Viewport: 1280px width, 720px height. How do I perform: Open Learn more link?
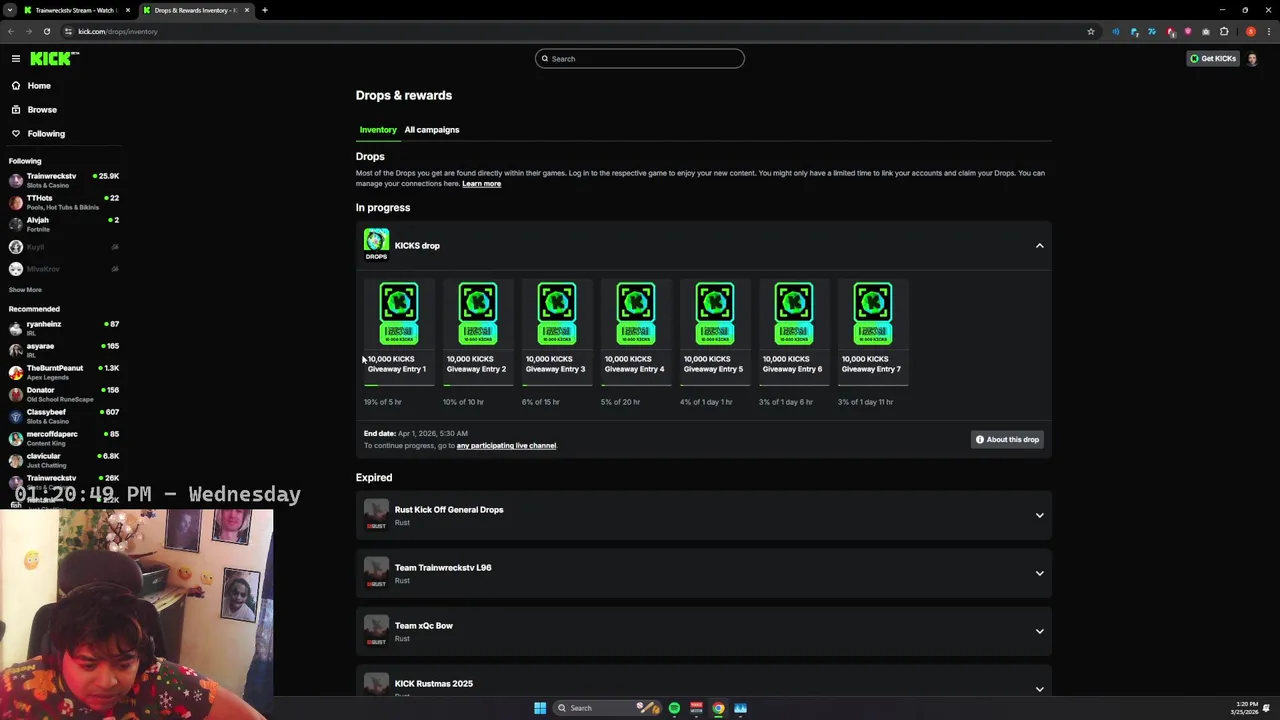coord(481,184)
